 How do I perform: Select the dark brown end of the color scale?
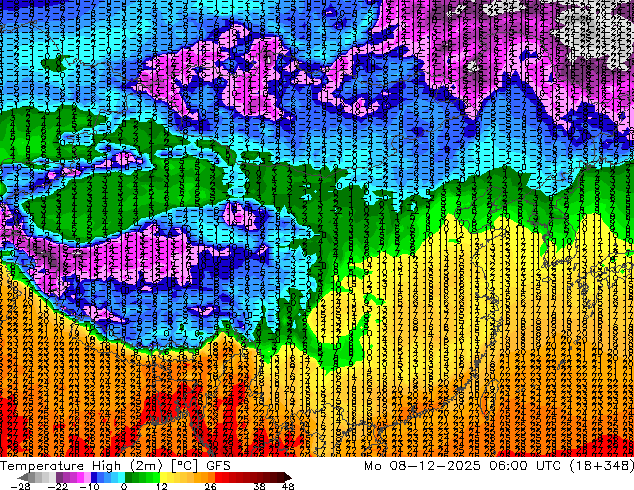click(286, 477)
